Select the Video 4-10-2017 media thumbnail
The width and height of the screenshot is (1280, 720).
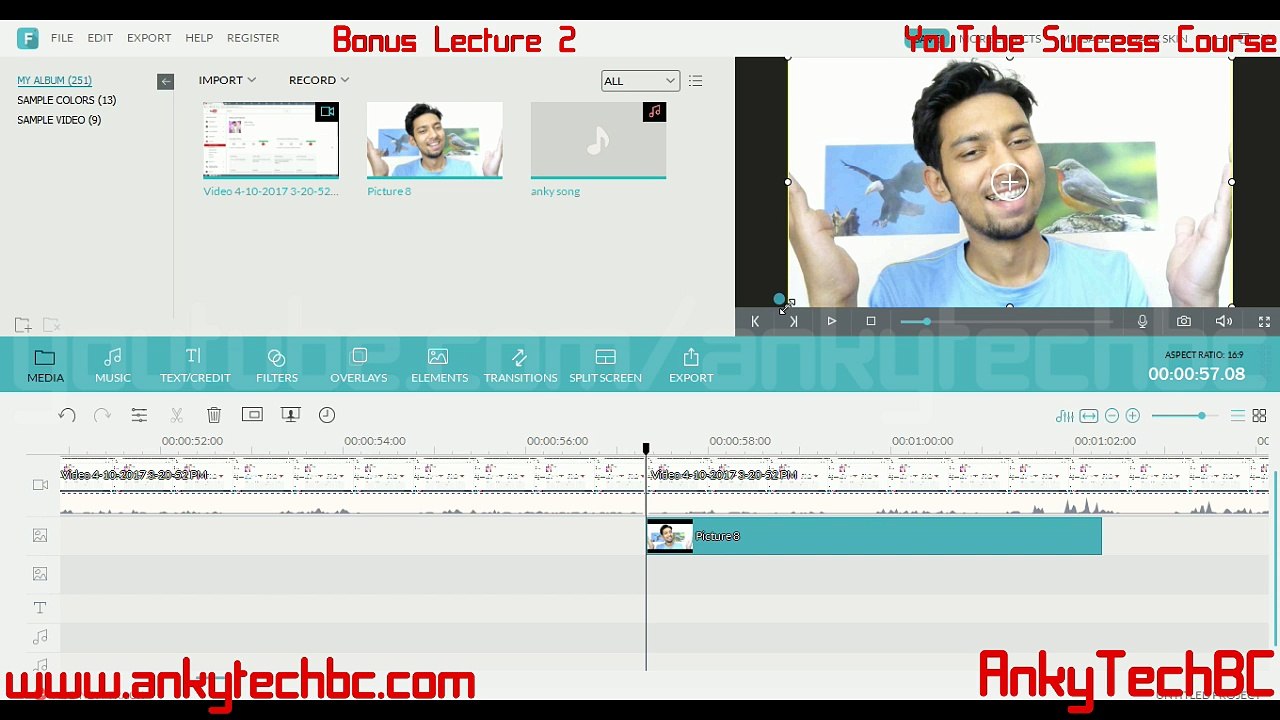point(271,140)
